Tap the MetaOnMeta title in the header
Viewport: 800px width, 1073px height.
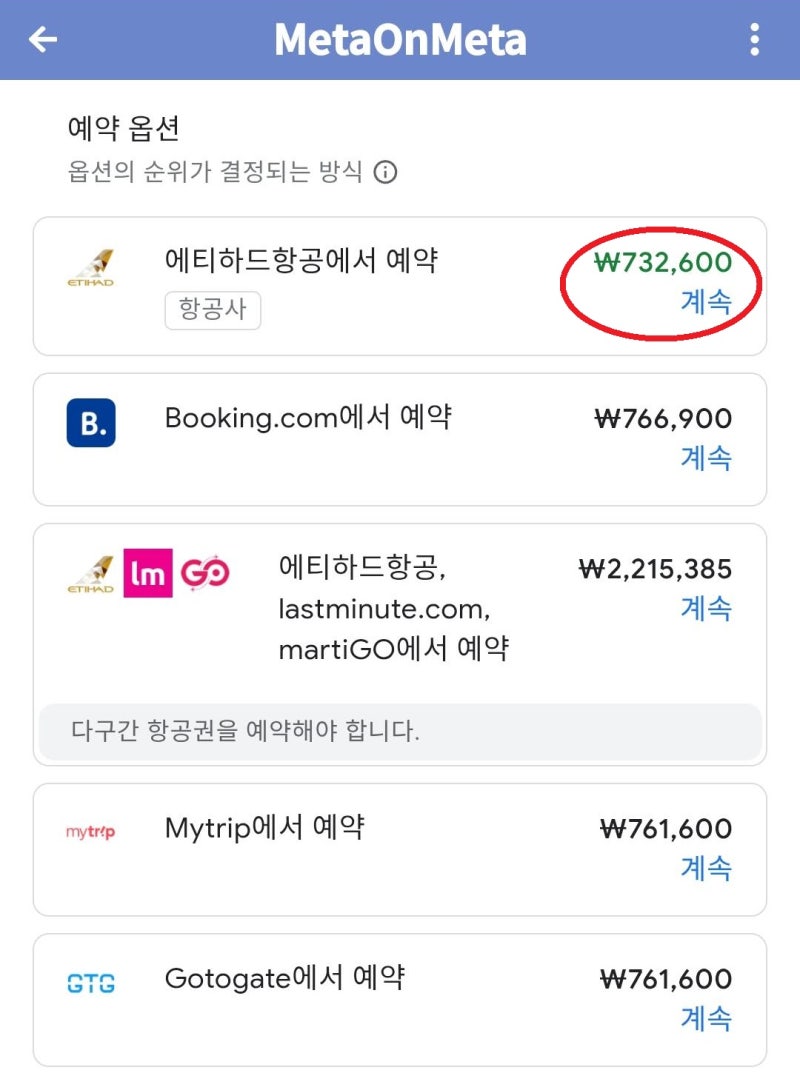click(x=400, y=40)
